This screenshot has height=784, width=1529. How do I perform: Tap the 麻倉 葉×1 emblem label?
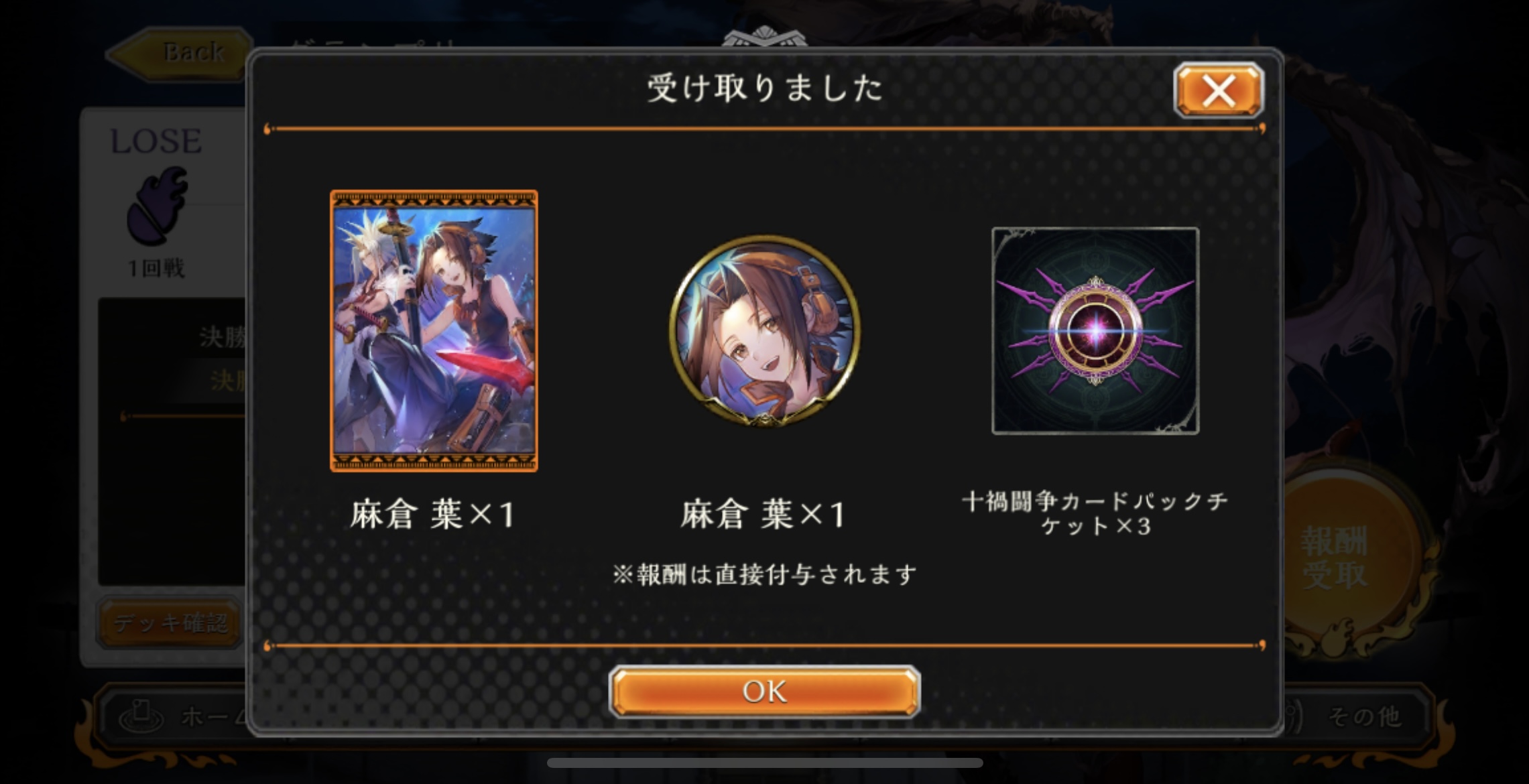point(764,515)
